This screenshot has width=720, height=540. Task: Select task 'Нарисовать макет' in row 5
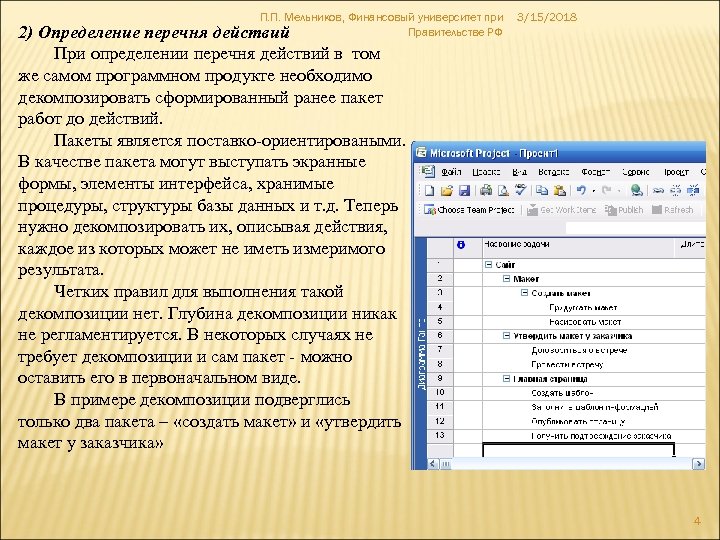(585, 322)
